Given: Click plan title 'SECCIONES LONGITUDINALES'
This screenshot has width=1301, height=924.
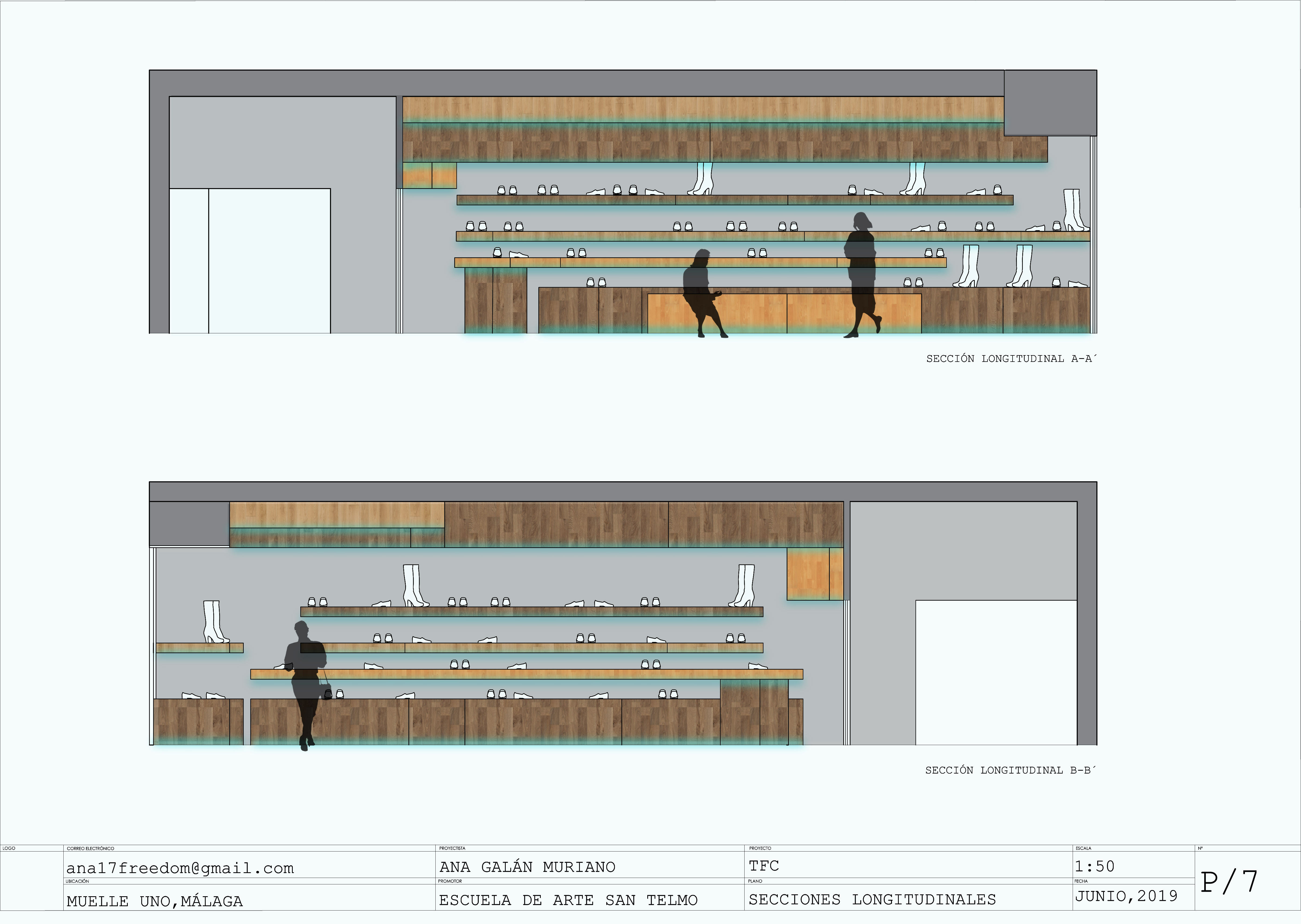Looking at the screenshot, I should pyautogui.click(x=872, y=899).
